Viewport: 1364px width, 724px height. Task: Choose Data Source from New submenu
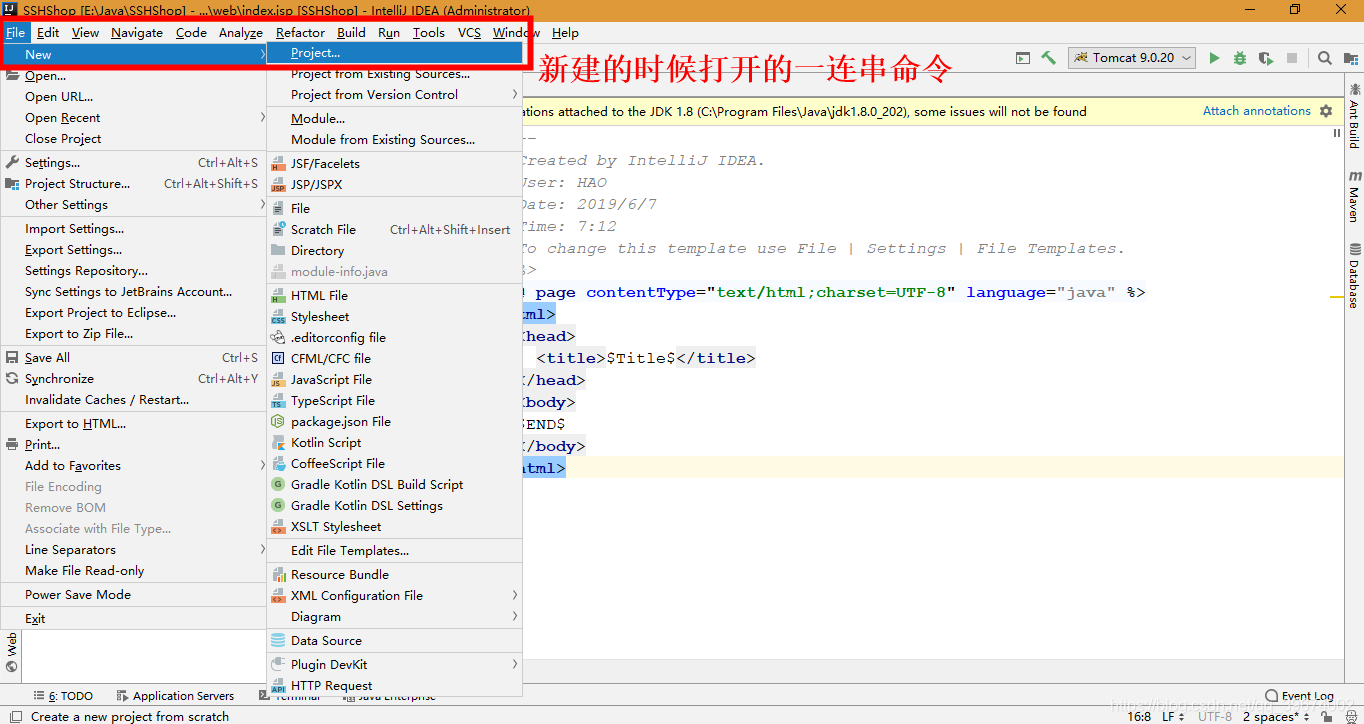tap(394, 641)
